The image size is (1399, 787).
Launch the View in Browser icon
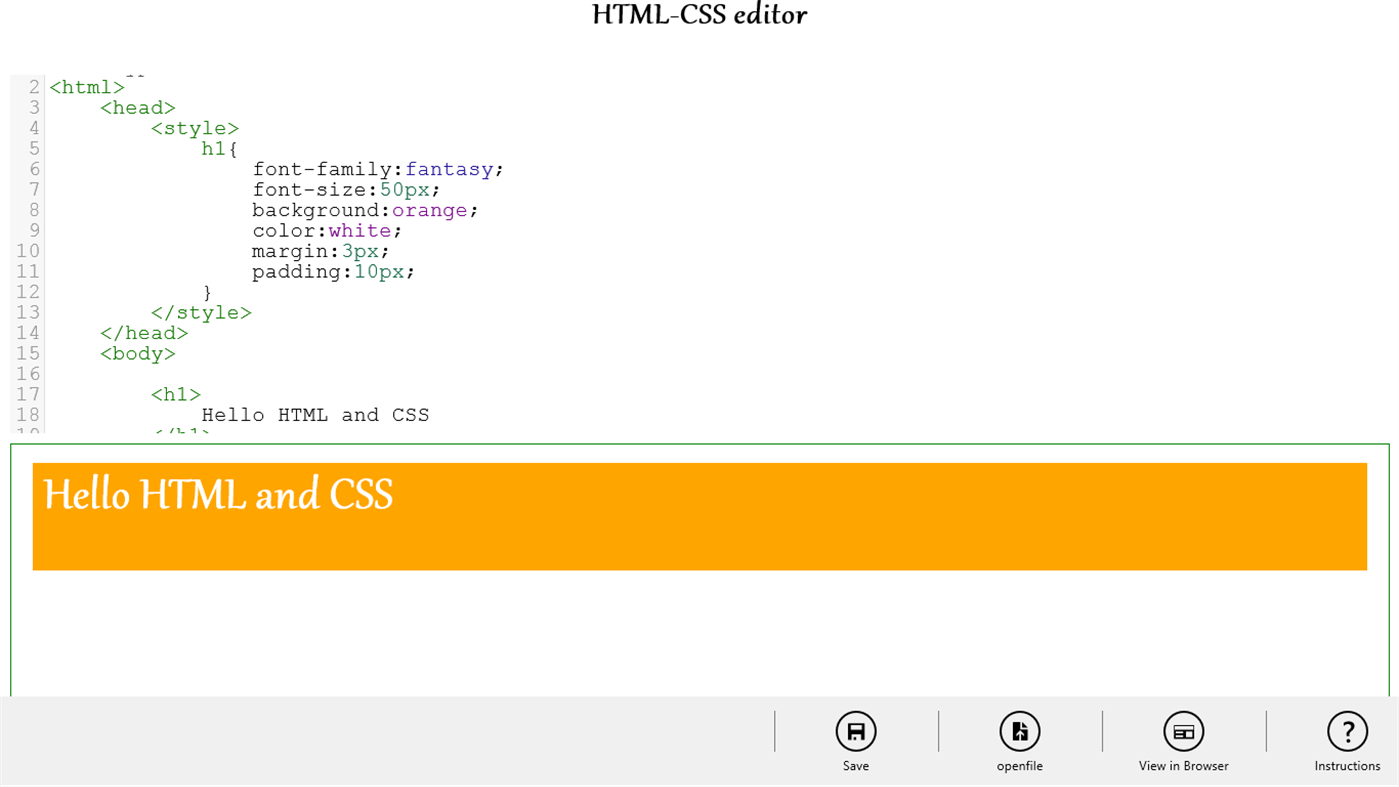pyautogui.click(x=1184, y=732)
